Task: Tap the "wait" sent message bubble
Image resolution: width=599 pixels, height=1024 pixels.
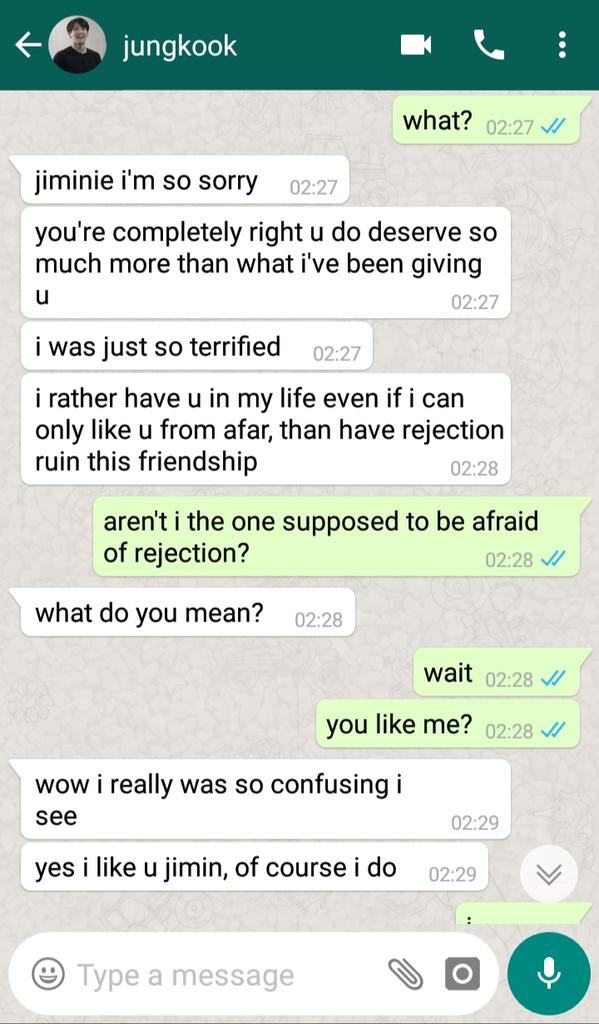Action: pos(496,673)
